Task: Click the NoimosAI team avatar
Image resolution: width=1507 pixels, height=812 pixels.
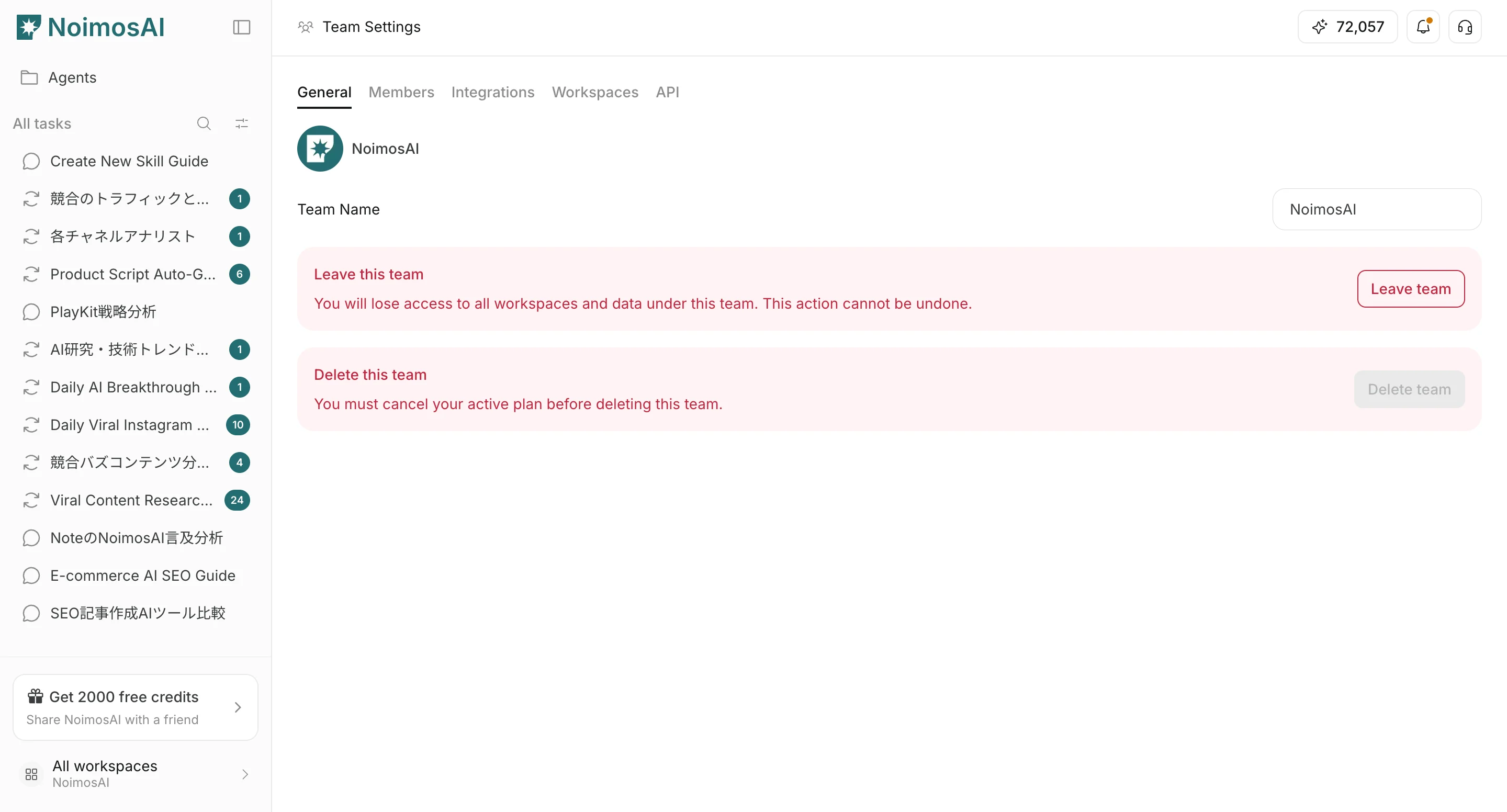Action: coord(320,149)
